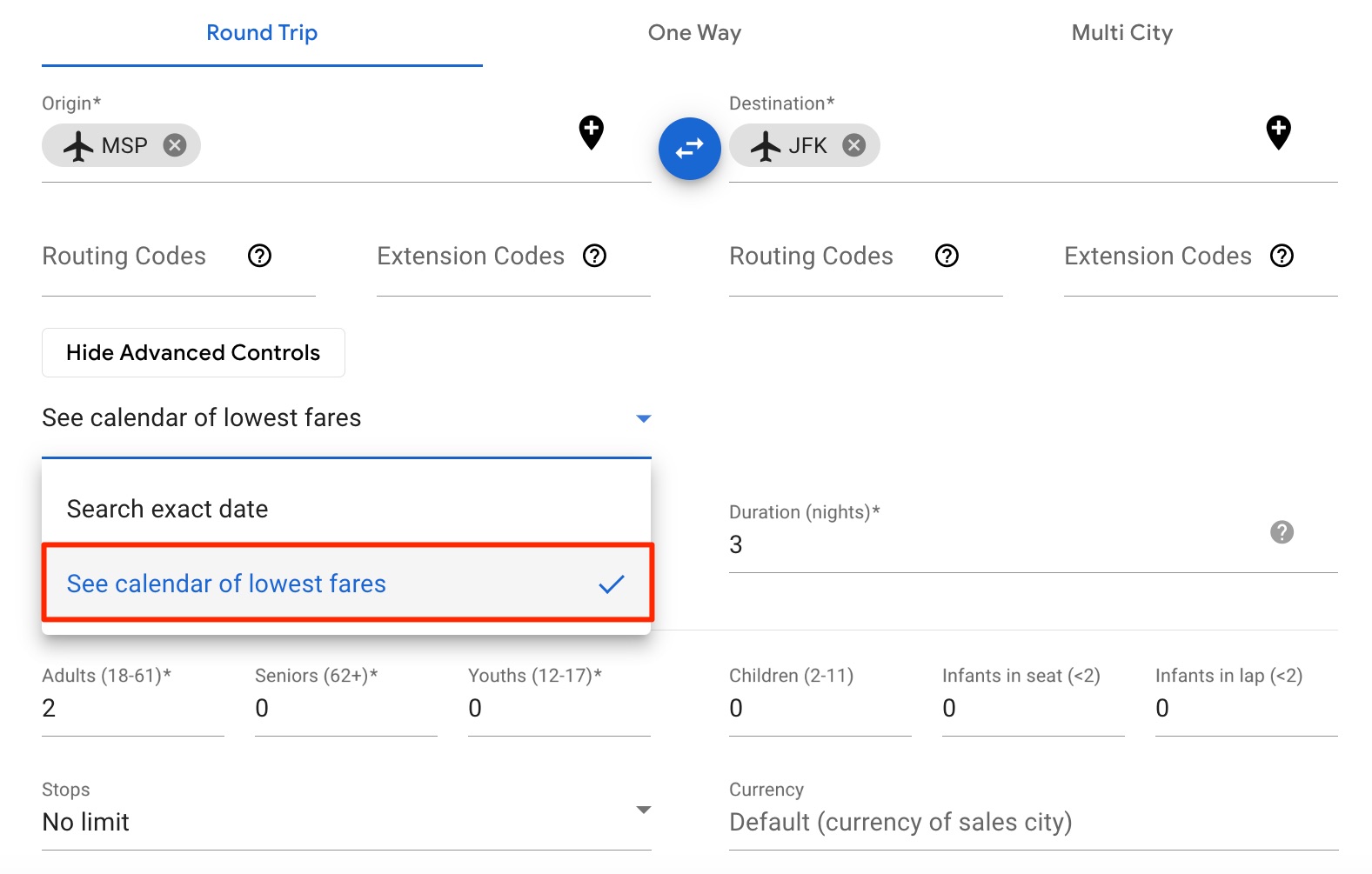The image size is (1372, 874).
Task: Expand the Stops dropdown
Action: click(643, 810)
